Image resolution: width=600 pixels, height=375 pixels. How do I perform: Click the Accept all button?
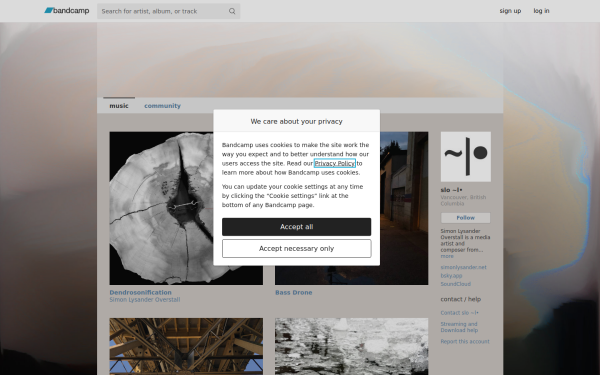coord(297,227)
